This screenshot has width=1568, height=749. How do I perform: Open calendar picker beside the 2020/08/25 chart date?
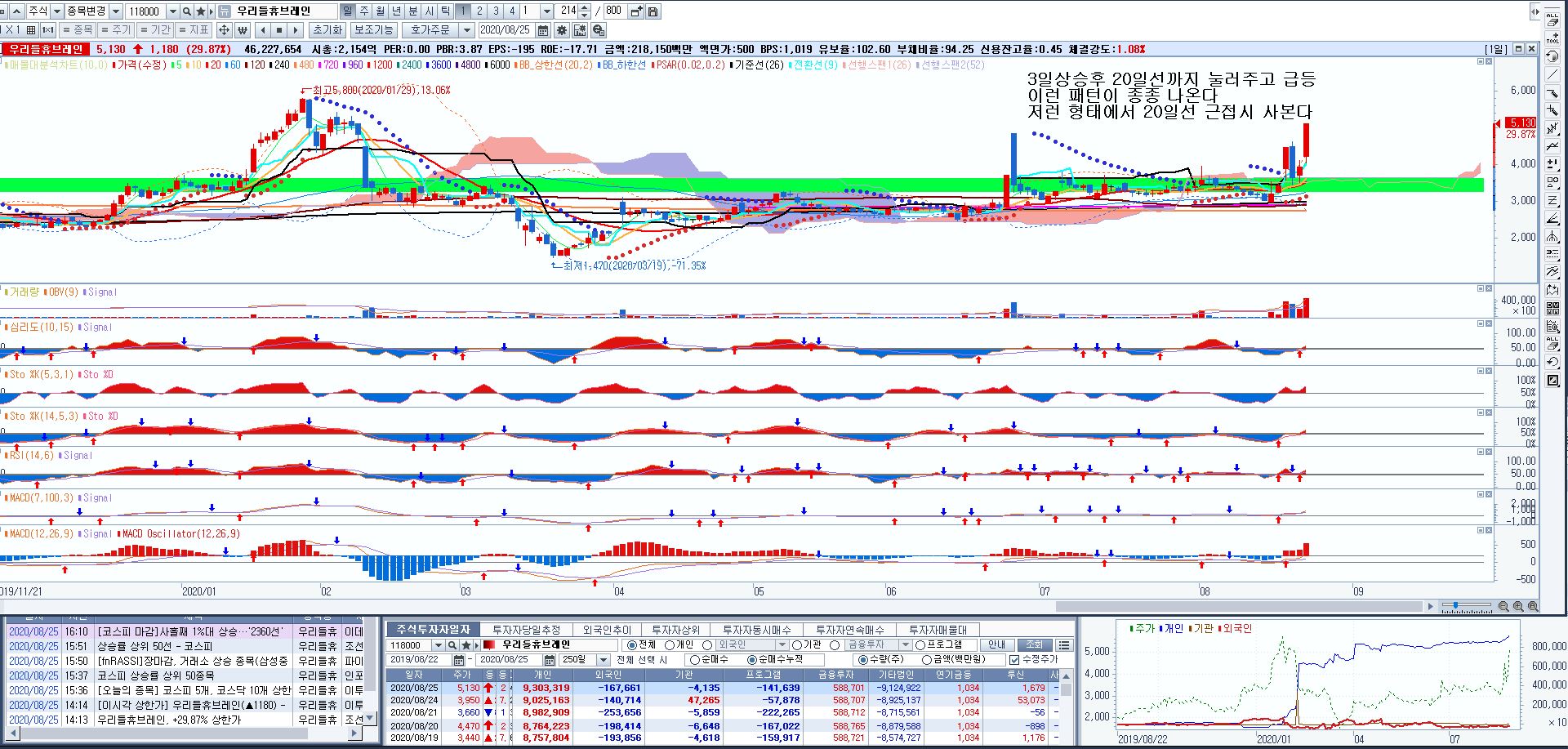(x=542, y=30)
